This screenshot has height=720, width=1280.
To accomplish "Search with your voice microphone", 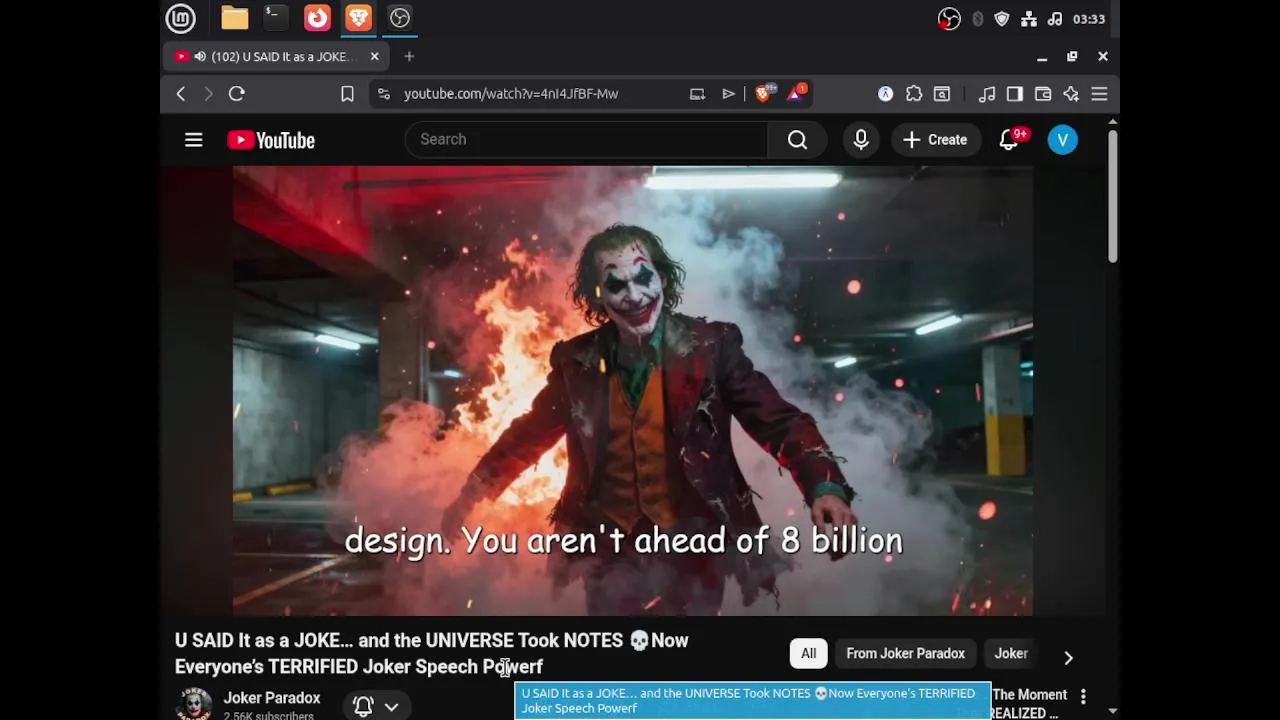I will click(x=861, y=140).
